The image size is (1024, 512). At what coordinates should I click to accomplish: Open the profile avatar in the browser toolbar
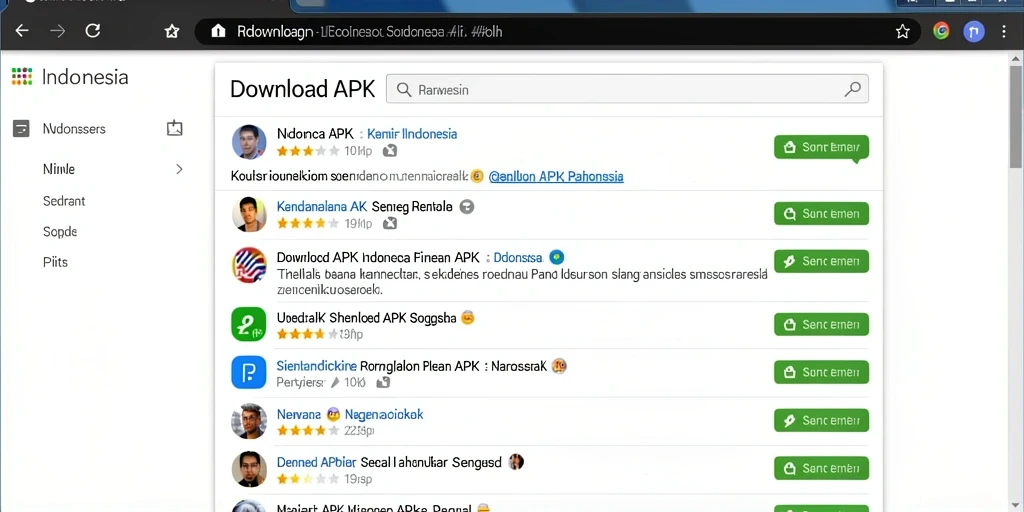[974, 31]
